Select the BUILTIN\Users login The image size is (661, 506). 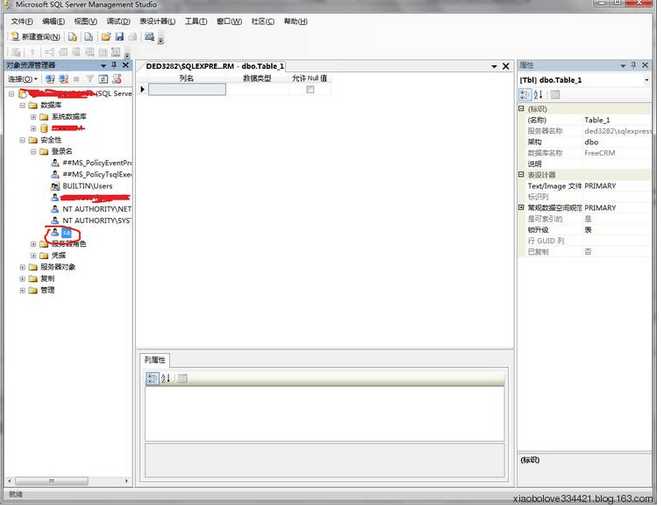click(x=87, y=186)
